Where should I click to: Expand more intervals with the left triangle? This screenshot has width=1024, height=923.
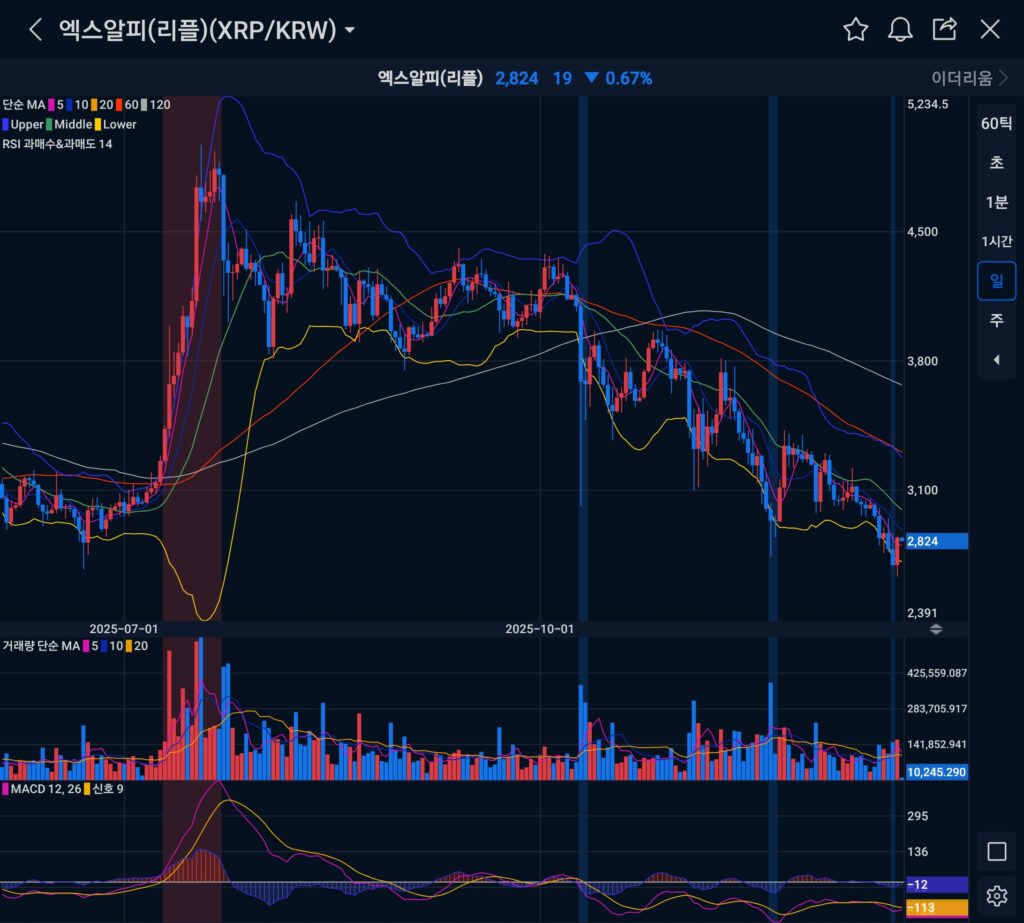(x=996, y=360)
